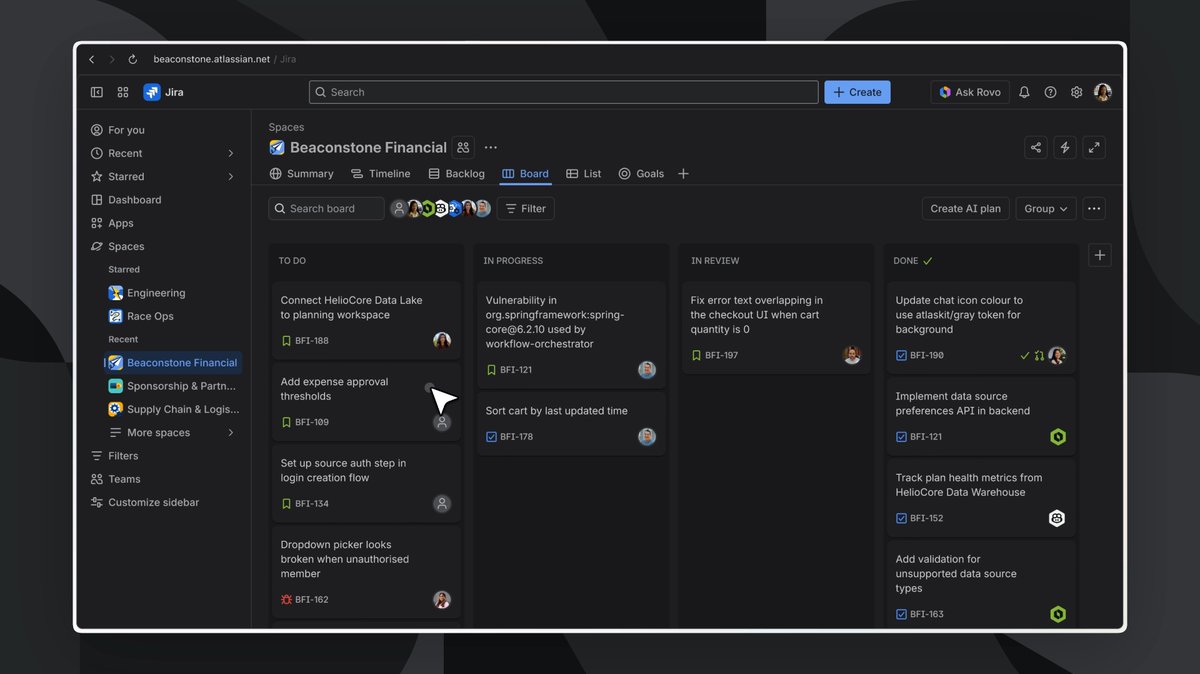
Task: Click the story bookmark icon on BFI-197
Action: point(697,355)
